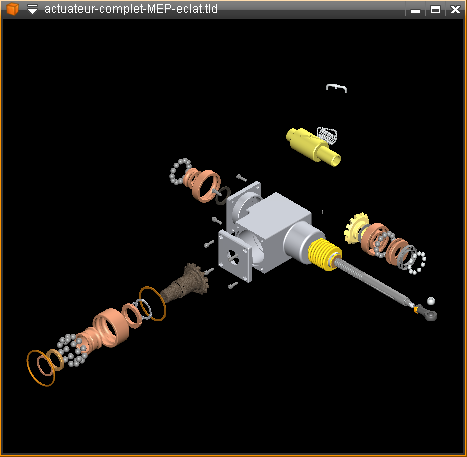Click the orange cube document icon
The height and width of the screenshot is (457, 467).
point(12,9)
